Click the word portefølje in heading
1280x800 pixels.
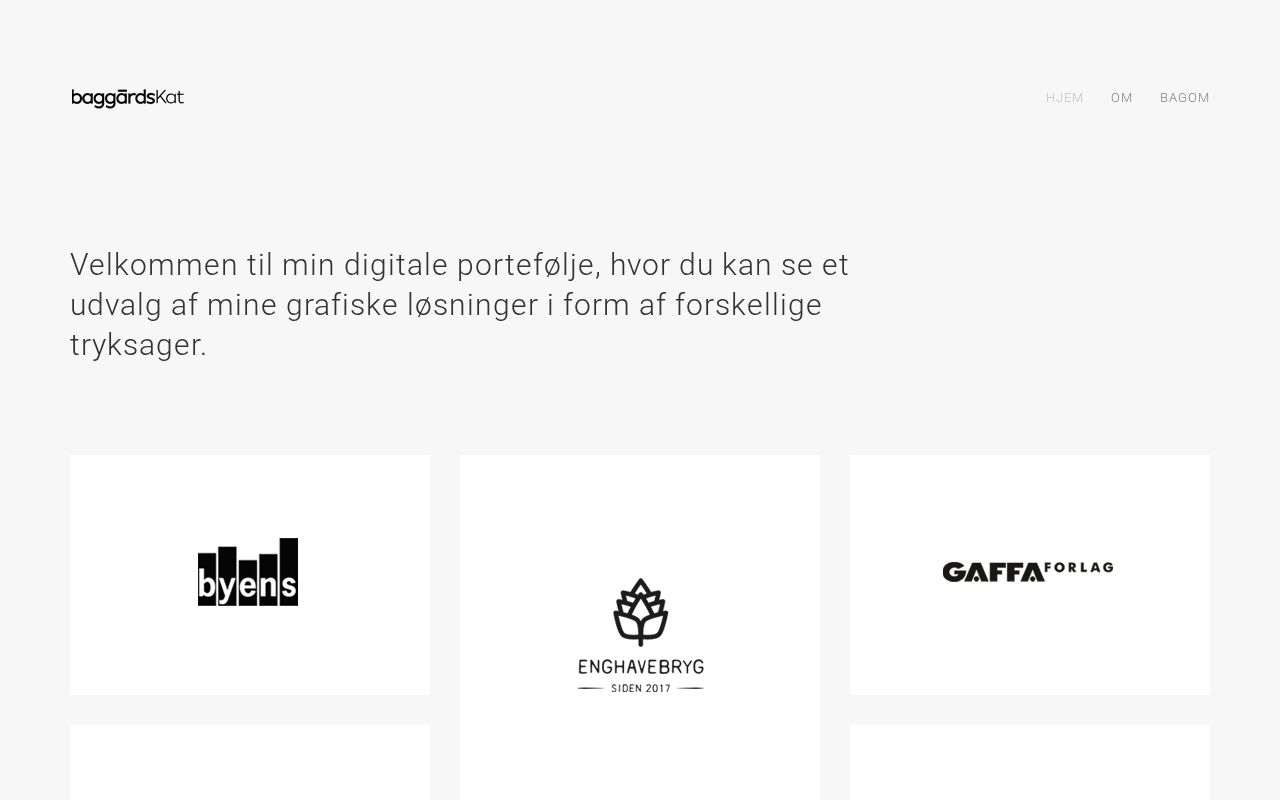pyautogui.click(x=528, y=266)
